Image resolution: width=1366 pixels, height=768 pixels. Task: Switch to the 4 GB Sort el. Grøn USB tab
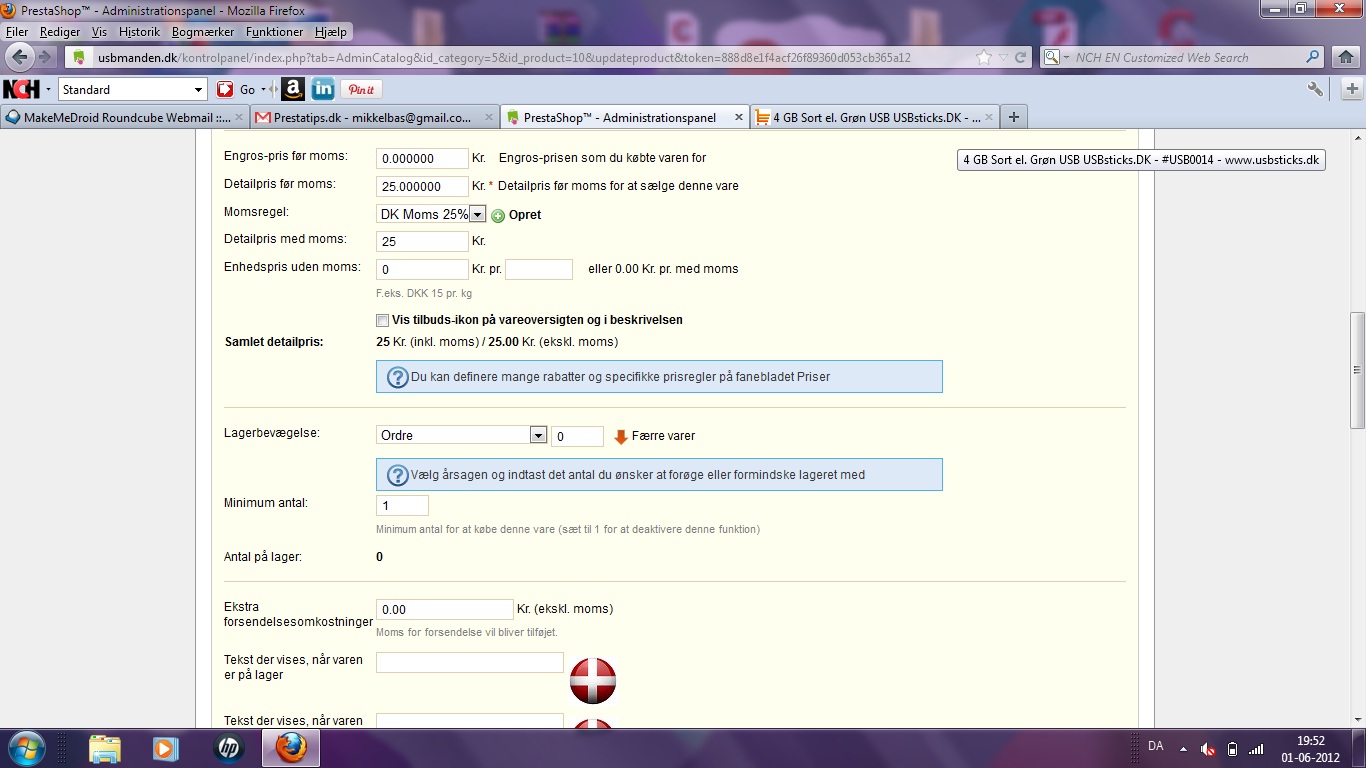coord(872,117)
